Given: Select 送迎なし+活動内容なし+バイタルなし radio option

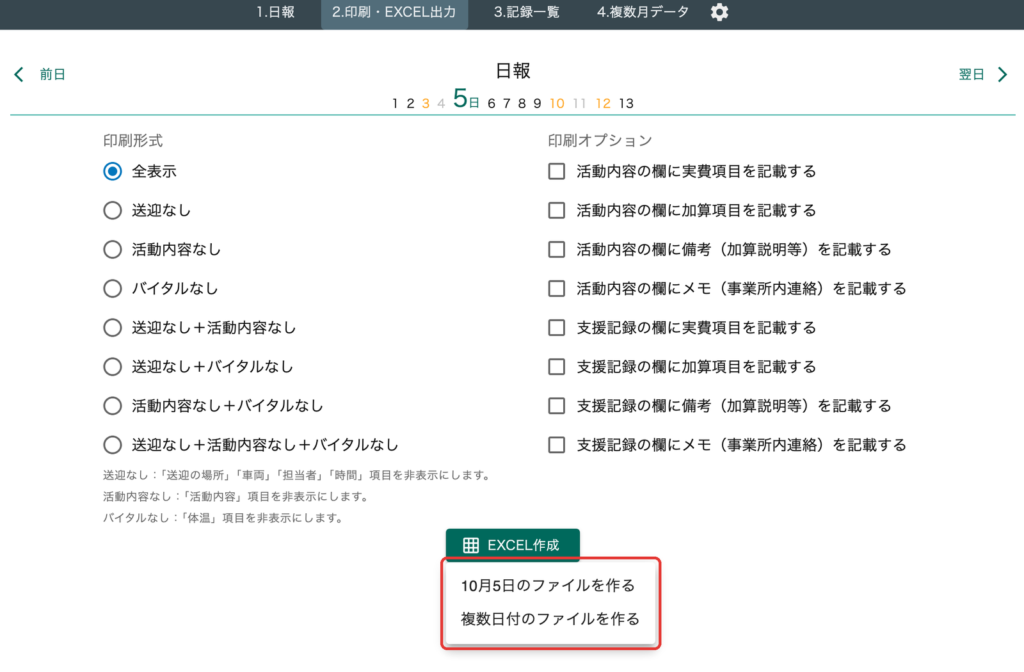Looking at the screenshot, I should pyautogui.click(x=112, y=445).
